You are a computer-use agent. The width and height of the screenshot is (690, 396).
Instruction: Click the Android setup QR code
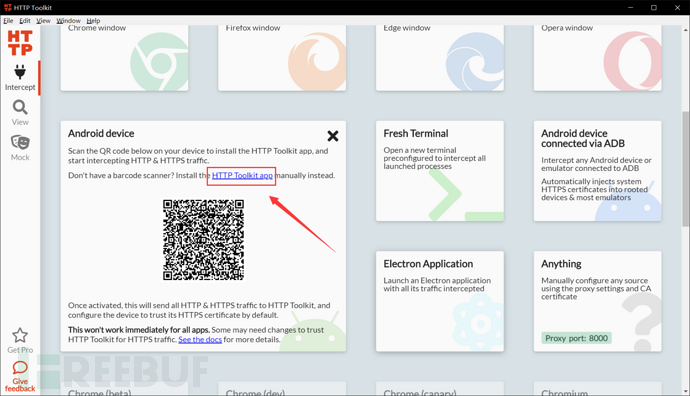(203, 240)
